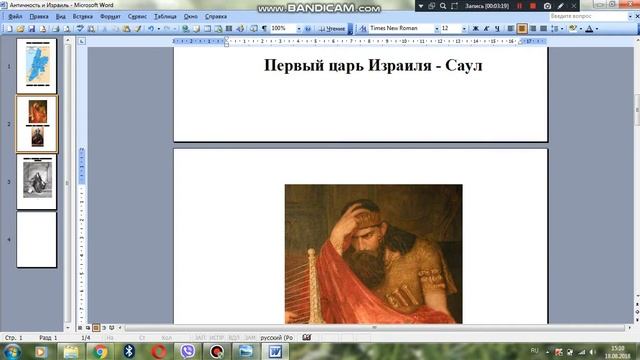640x360 pixels.
Task: Open Styles and Formatting pane icon
Action: click(x=363, y=29)
